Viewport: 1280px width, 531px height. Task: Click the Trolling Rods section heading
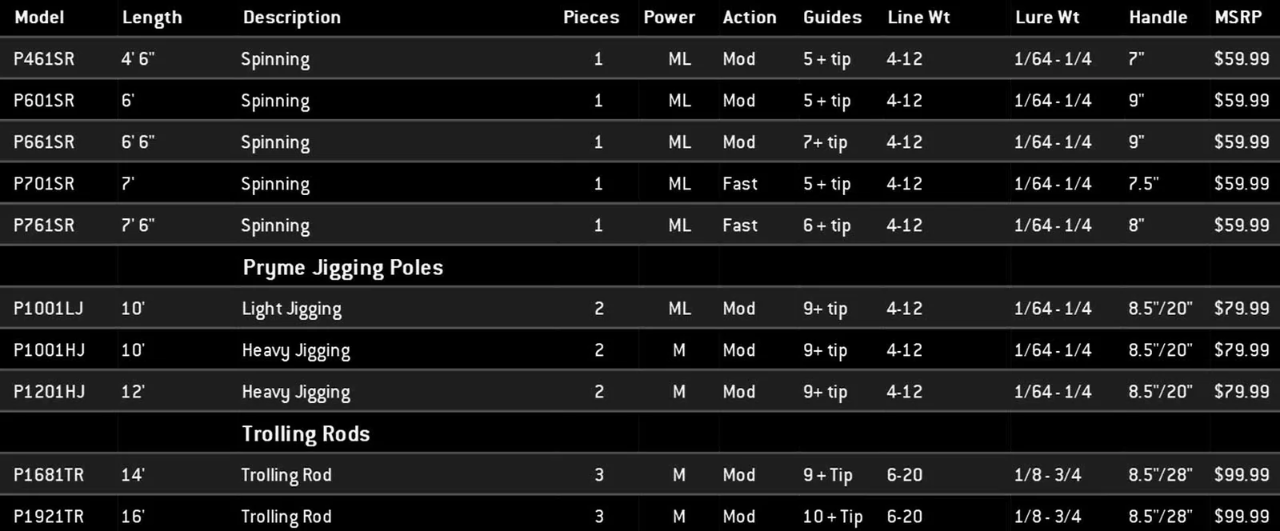(305, 433)
